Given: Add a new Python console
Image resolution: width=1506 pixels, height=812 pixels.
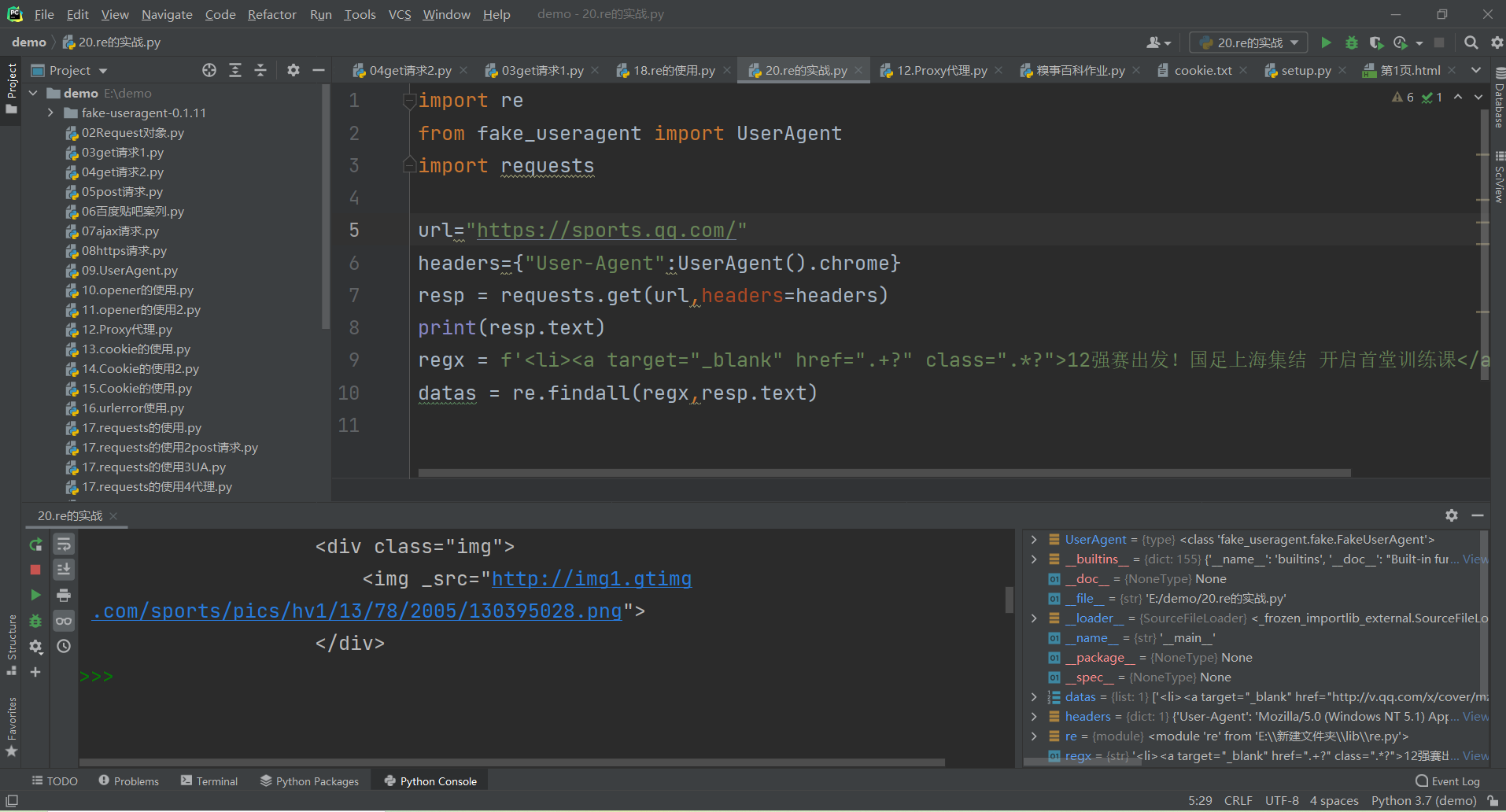Looking at the screenshot, I should point(35,672).
